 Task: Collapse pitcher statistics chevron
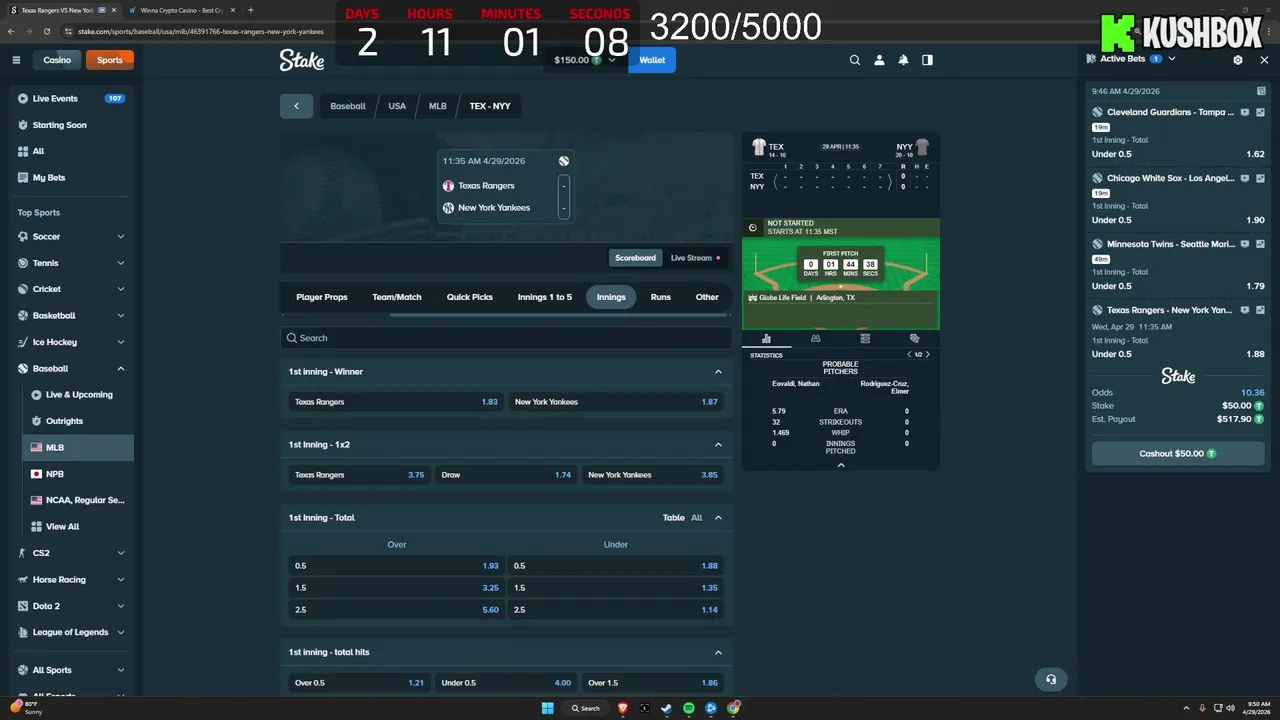point(841,465)
